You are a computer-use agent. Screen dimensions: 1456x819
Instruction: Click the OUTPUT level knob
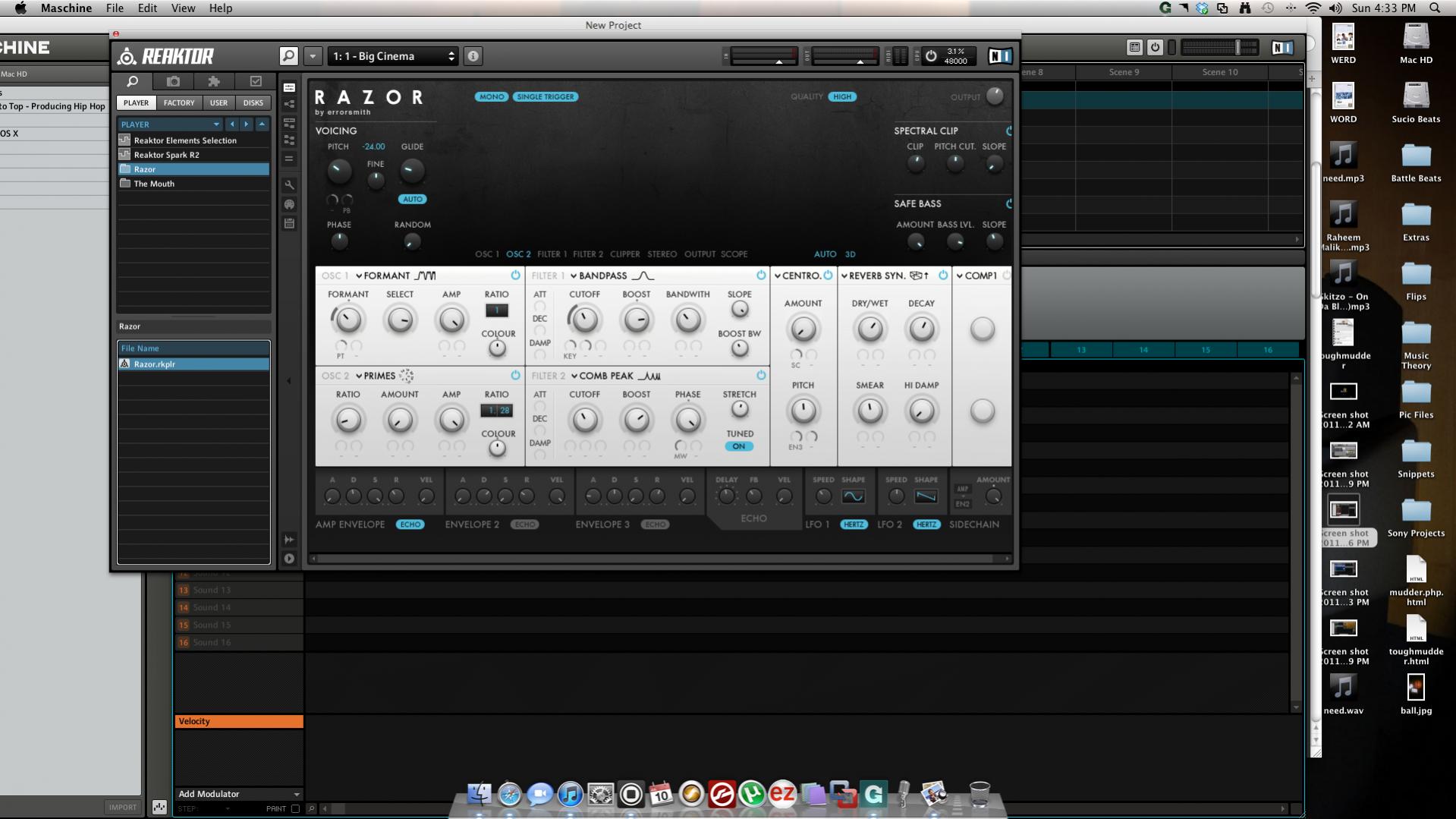pos(995,96)
